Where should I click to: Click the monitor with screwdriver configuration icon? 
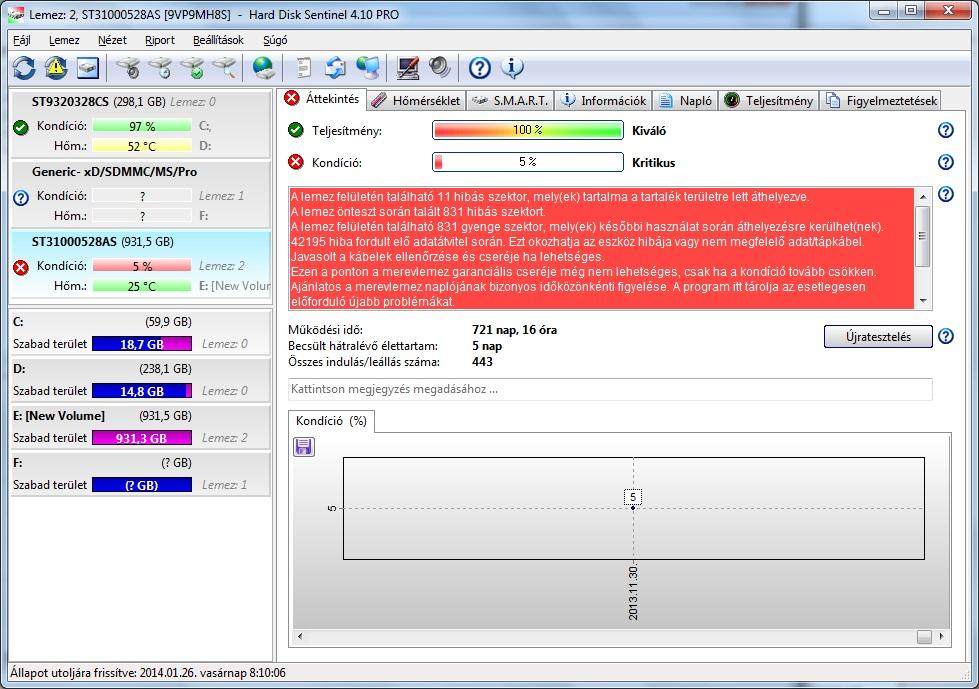coord(407,67)
